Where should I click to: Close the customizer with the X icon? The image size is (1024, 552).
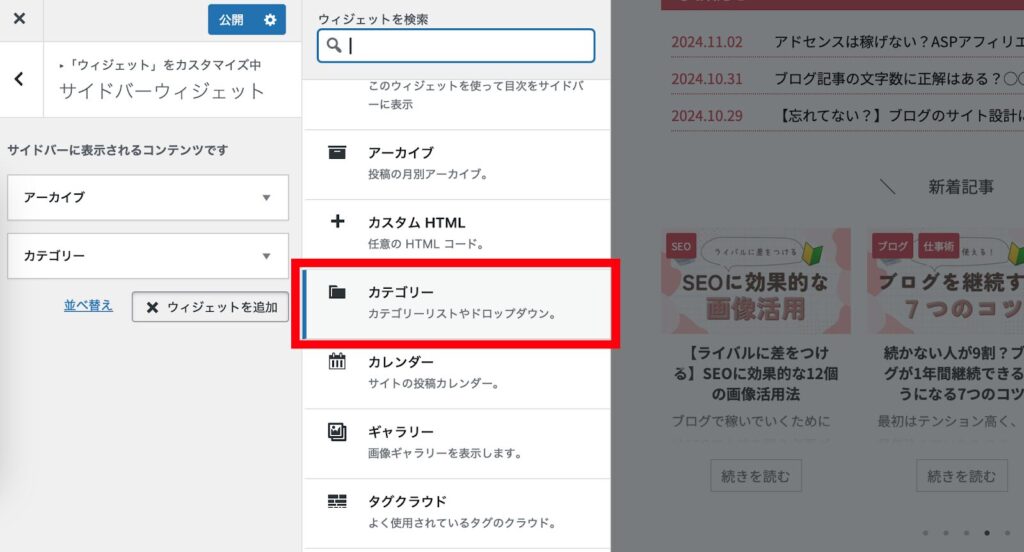pos(20,19)
